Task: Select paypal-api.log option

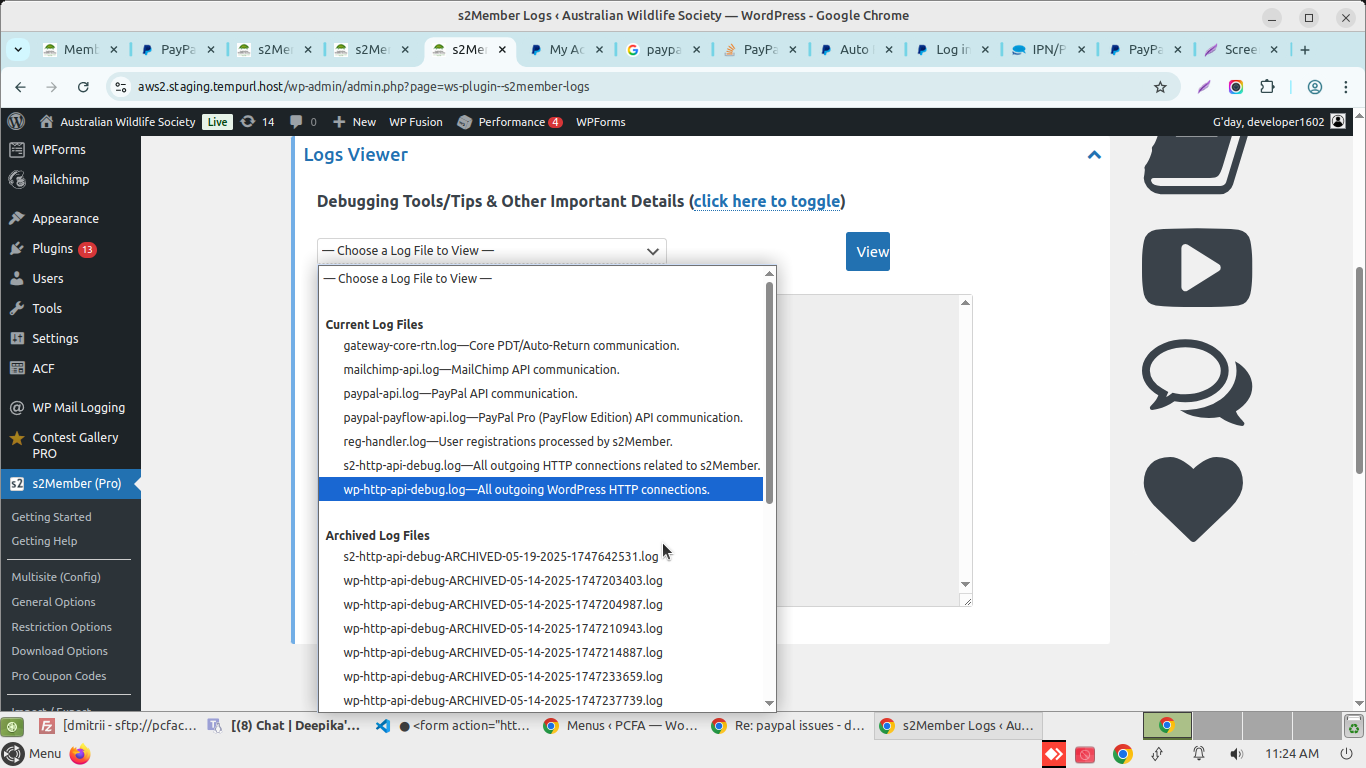Action: tap(541, 393)
